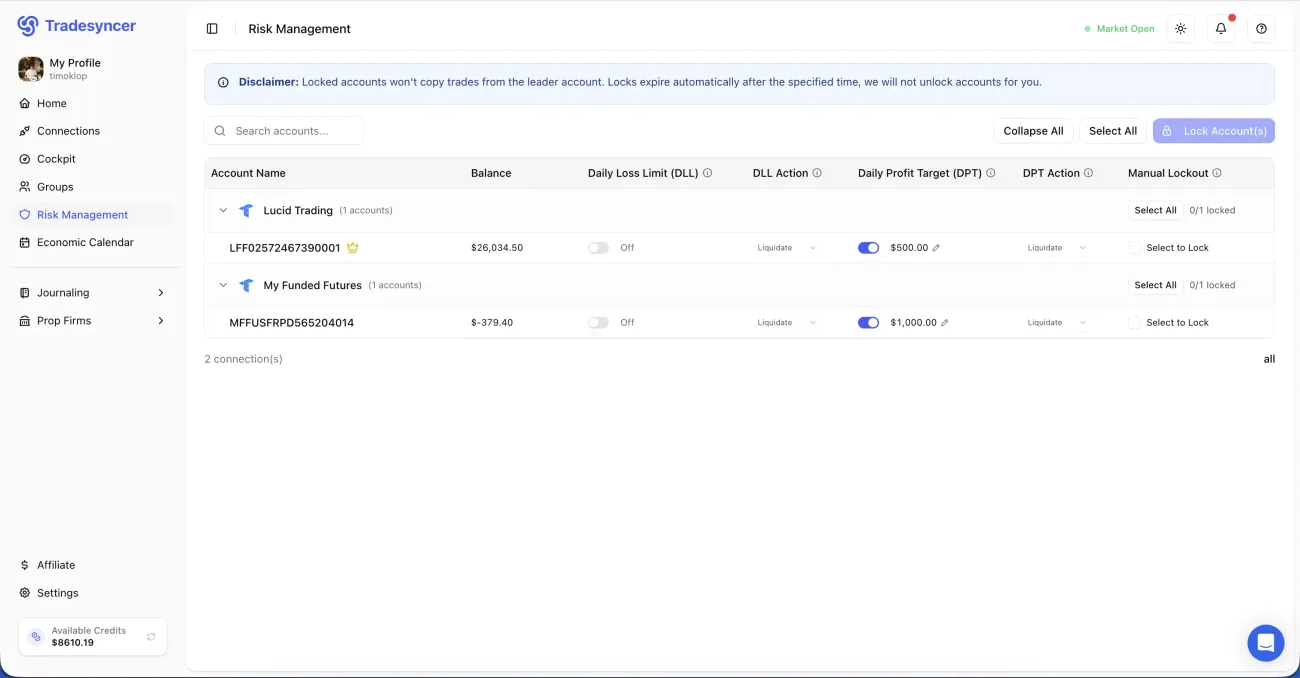Click Lock Account(s) button
The width and height of the screenshot is (1300, 678).
1214,131
